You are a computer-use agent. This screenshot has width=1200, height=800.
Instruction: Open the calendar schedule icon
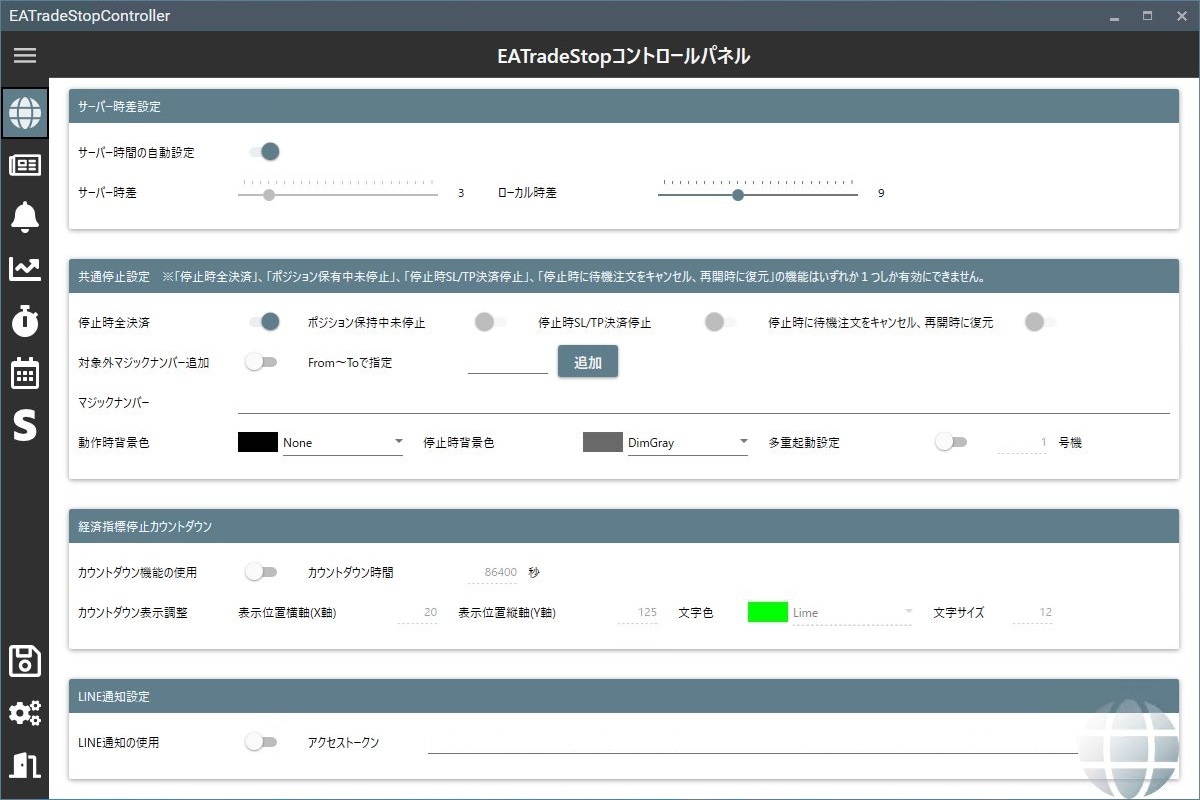(x=25, y=374)
